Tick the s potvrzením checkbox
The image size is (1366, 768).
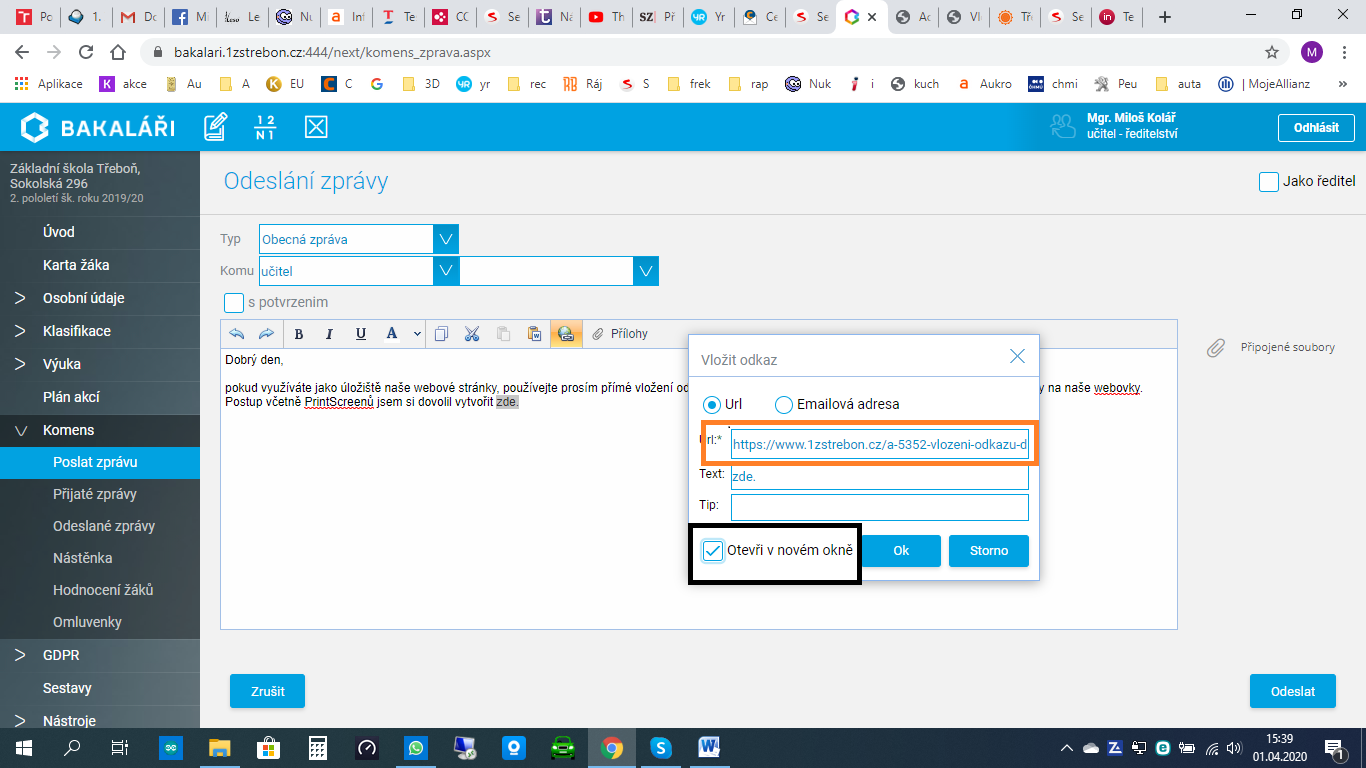pyautogui.click(x=234, y=302)
